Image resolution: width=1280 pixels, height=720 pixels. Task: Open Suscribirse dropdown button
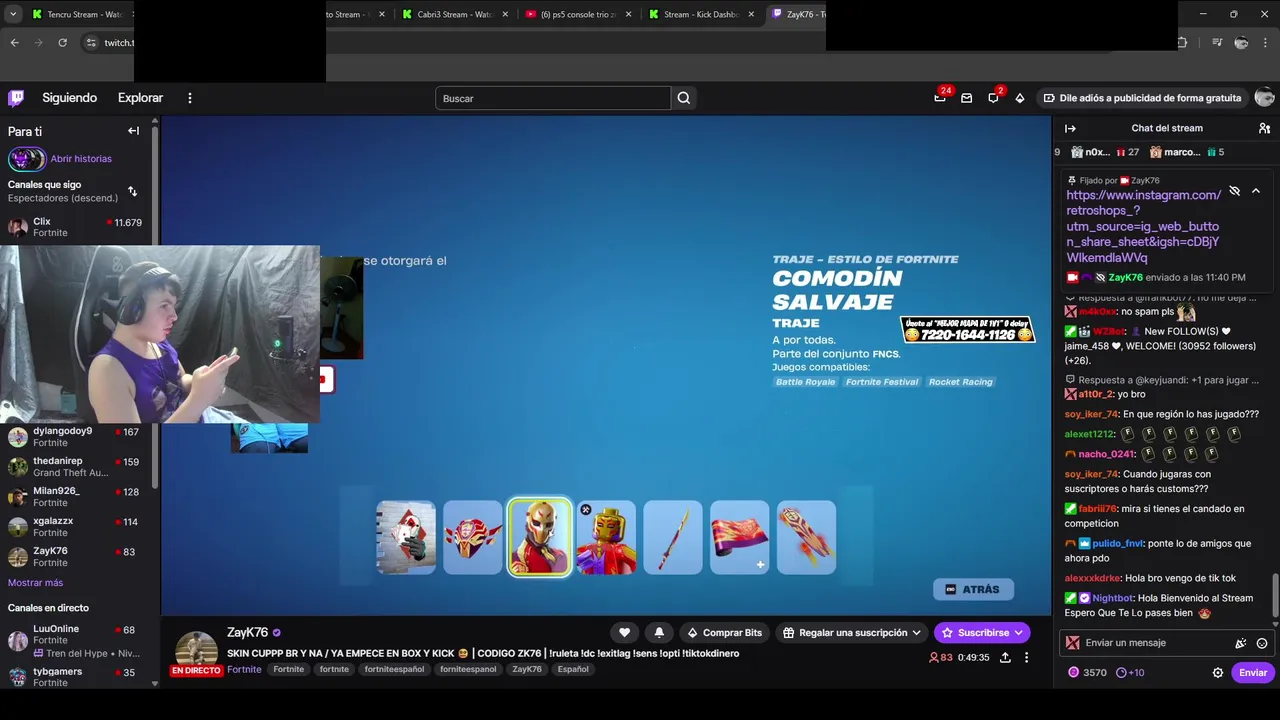980,632
